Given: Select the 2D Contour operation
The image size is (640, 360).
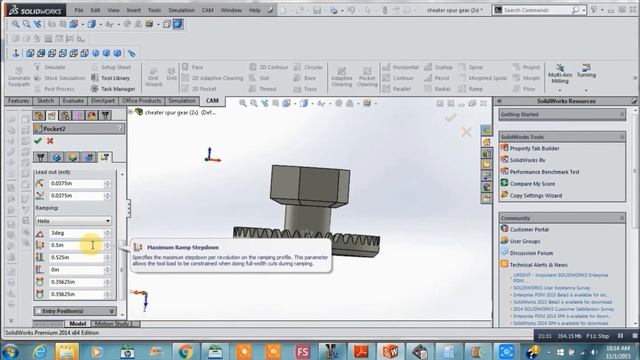Looking at the screenshot, I should click(x=269, y=67).
